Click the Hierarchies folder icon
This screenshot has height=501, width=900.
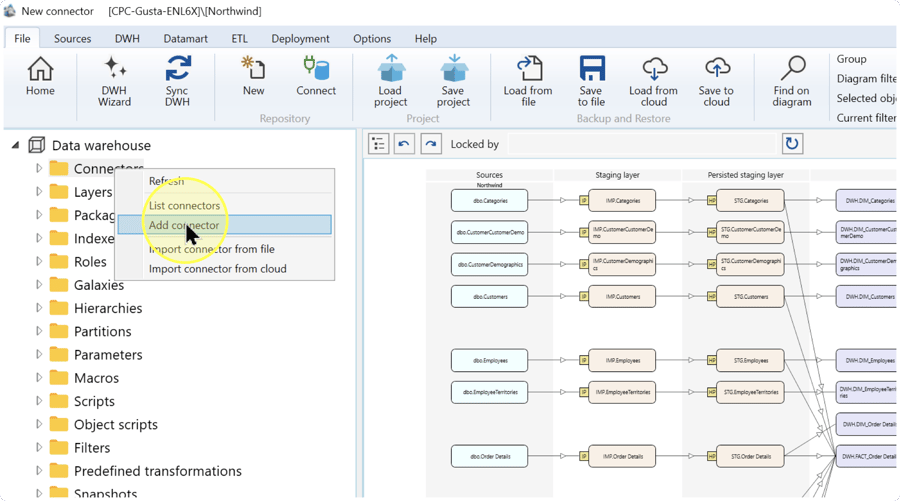[x=59, y=308]
